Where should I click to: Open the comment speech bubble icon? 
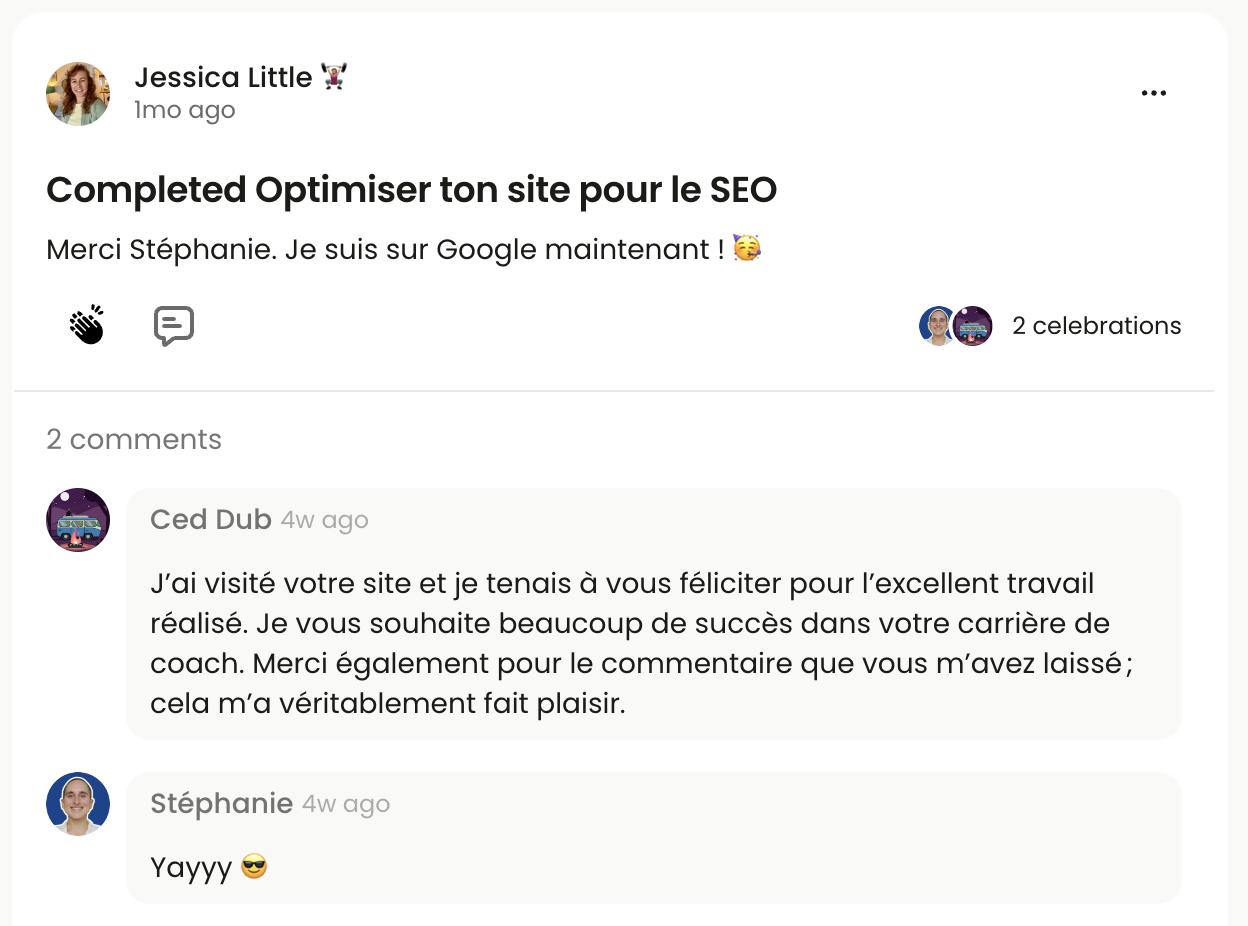[x=173, y=326]
